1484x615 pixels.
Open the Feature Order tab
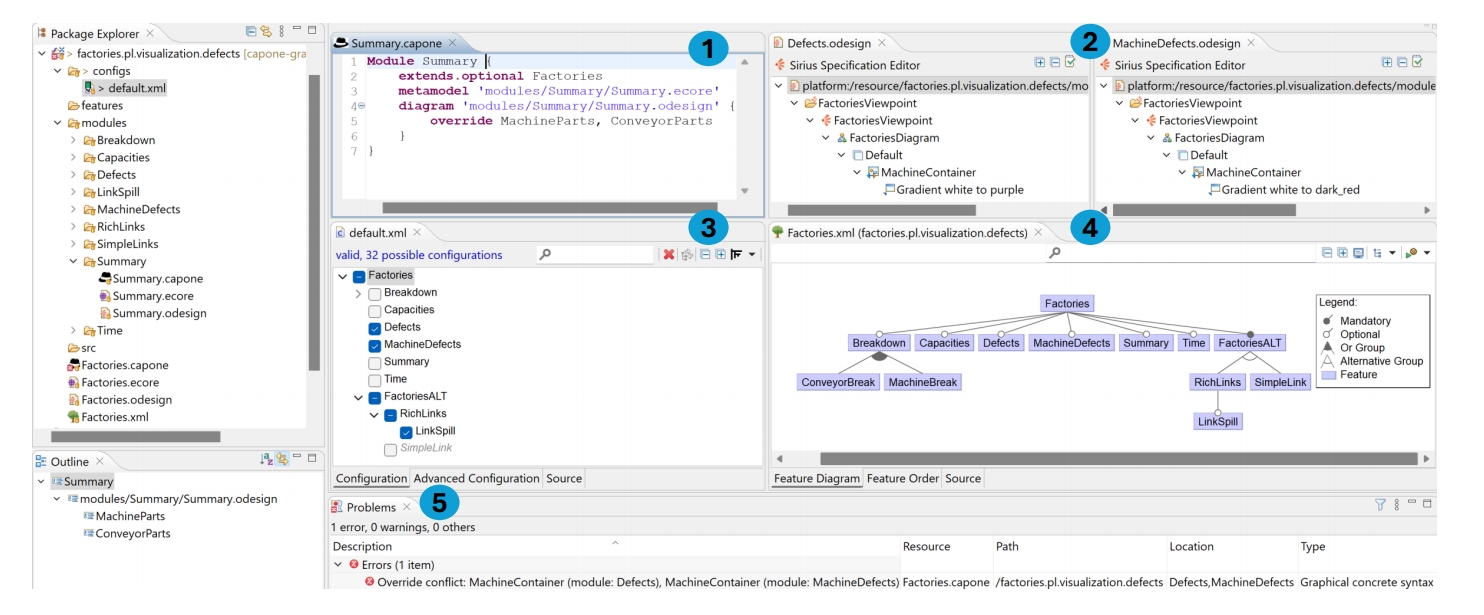coord(903,478)
